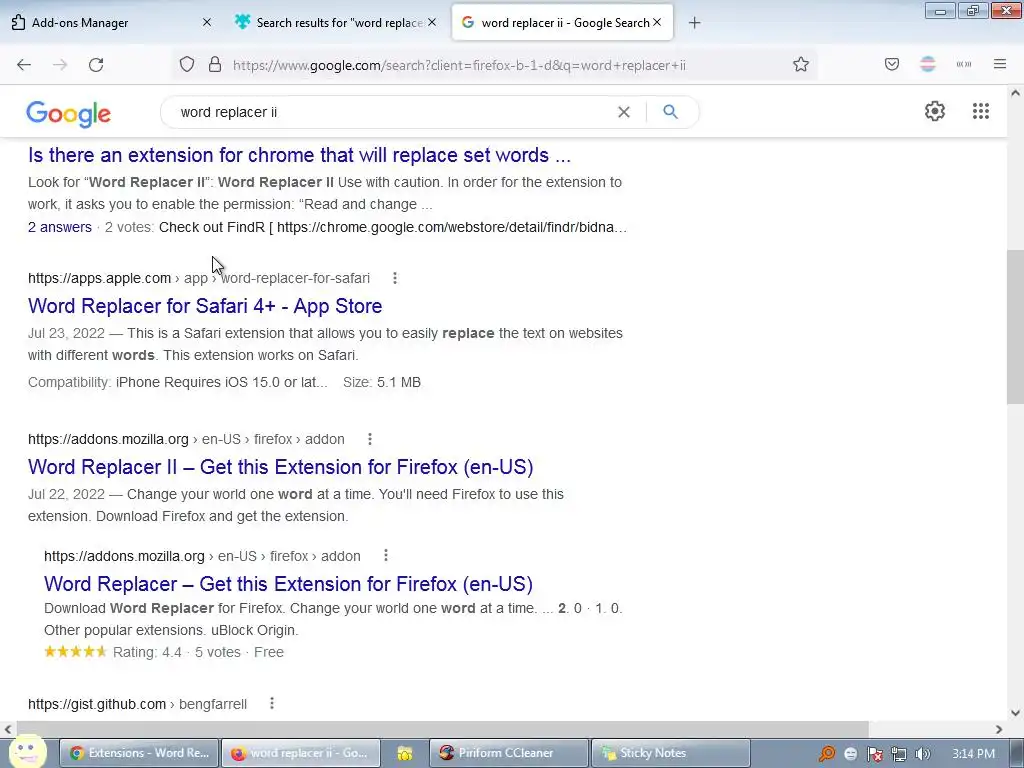Save page to Pocket
The width and height of the screenshot is (1024, 768).
point(891,65)
